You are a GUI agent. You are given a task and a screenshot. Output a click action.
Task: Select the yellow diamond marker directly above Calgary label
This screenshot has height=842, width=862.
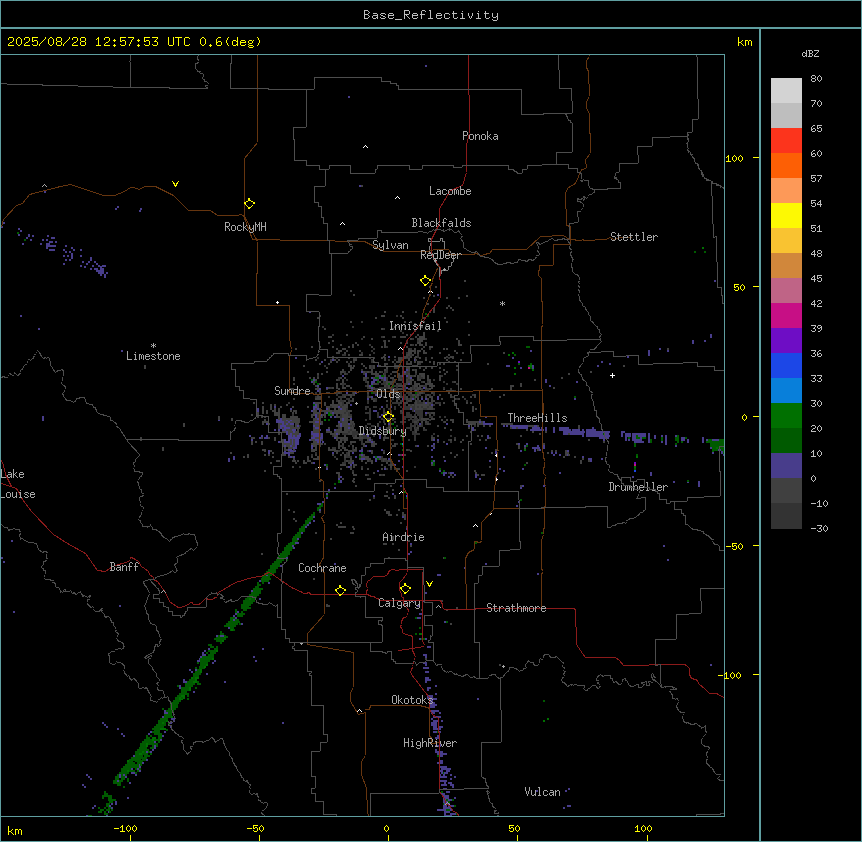(x=405, y=589)
